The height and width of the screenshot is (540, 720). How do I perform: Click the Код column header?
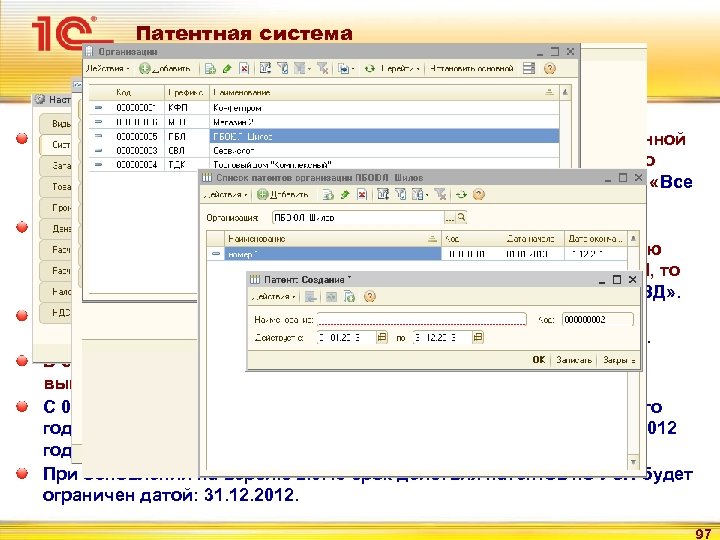[126, 92]
